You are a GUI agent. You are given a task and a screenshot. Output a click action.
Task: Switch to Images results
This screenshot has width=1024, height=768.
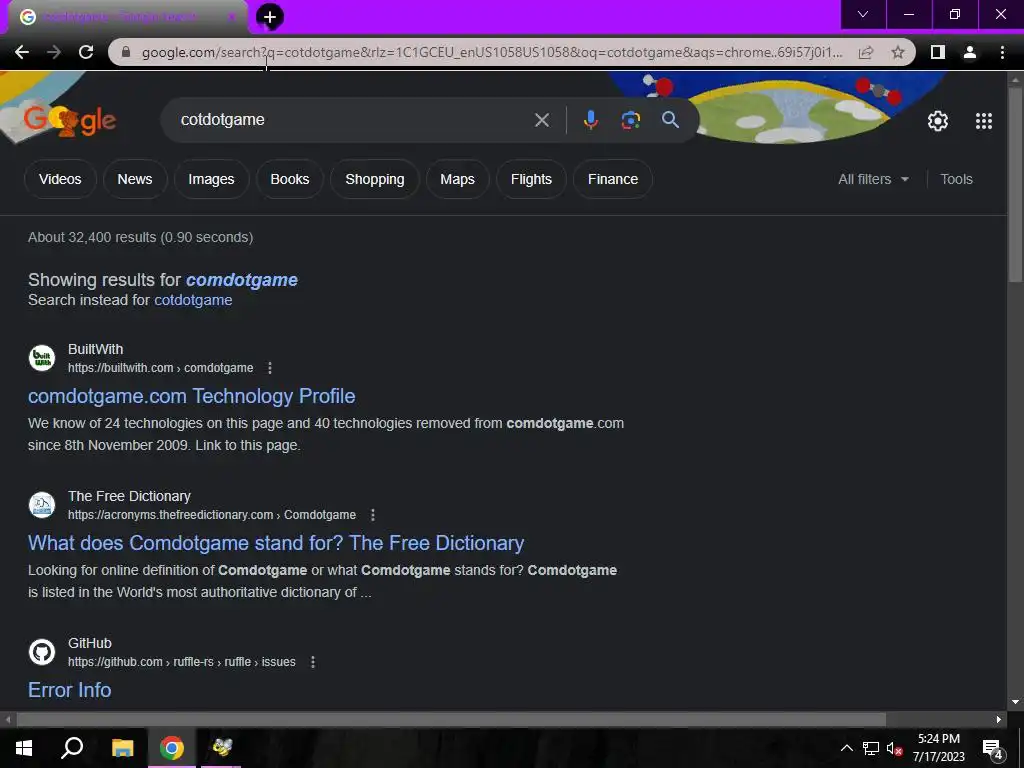pyautogui.click(x=211, y=179)
